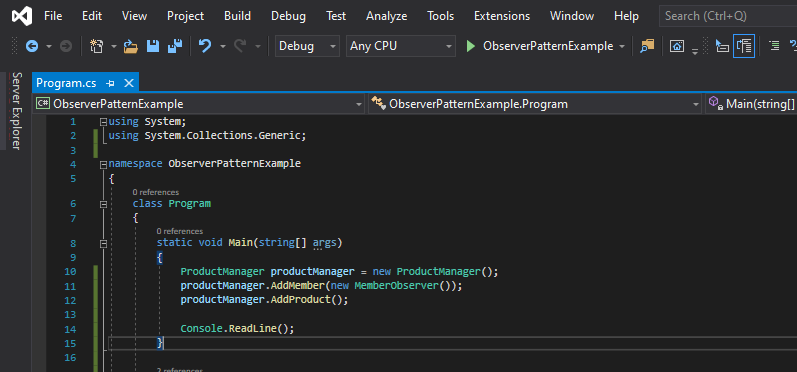
Task: Click the Open File folder icon
Action: (x=131, y=47)
